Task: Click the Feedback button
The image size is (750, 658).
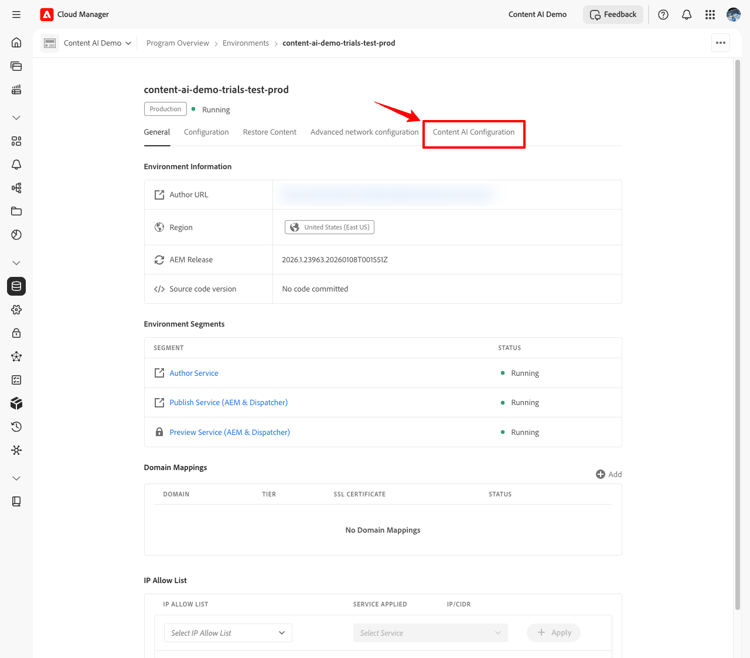Action: point(613,14)
